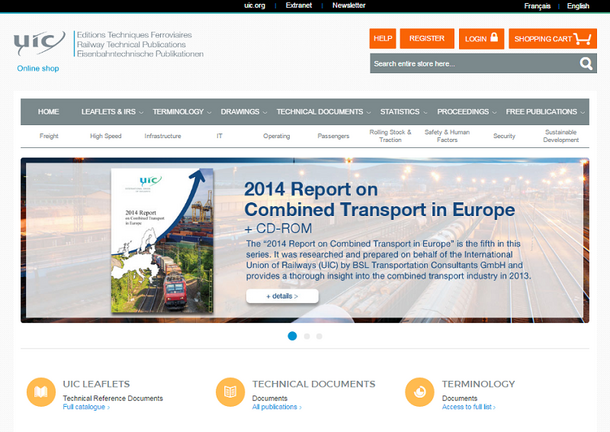Open the Access to full list link
The width and height of the screenshot is (610, 432).
[469, 407]
